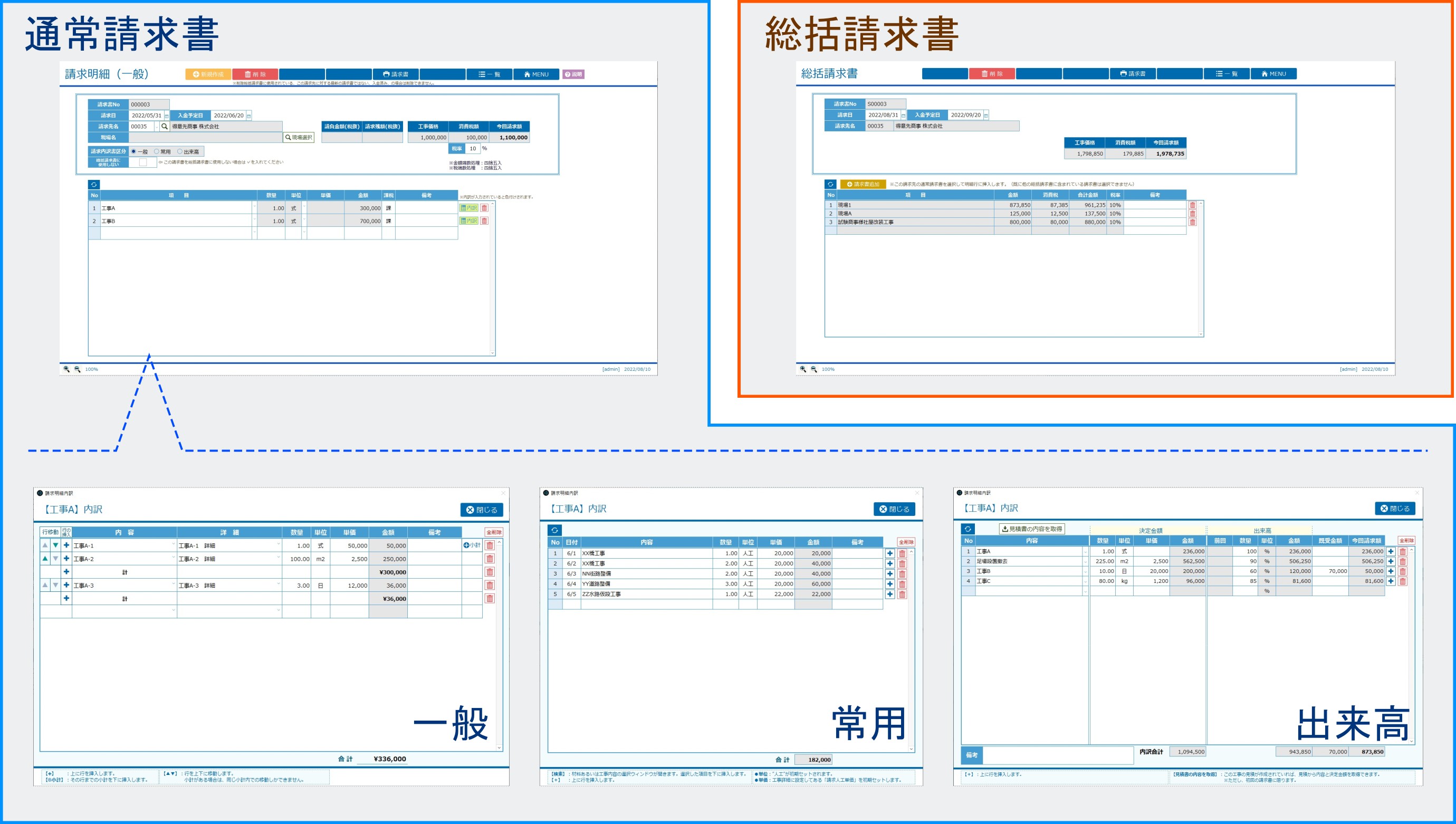The width and height of the screenshot is (1456, 824).
Task: Select the 出来高 radio button
Action: [x=180, y=152]
